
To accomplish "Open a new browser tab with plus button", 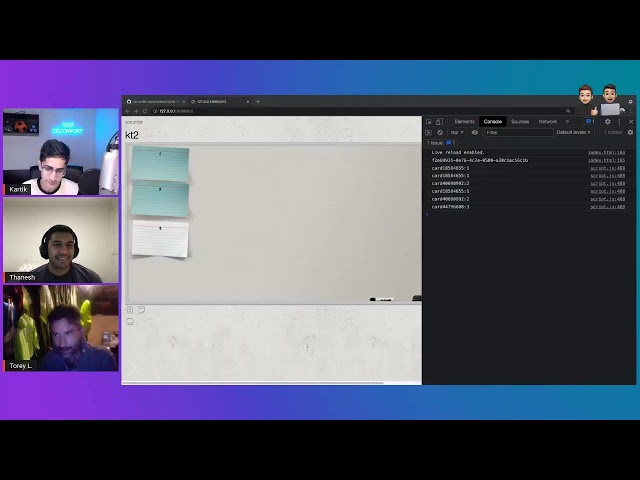I will 258,102.
